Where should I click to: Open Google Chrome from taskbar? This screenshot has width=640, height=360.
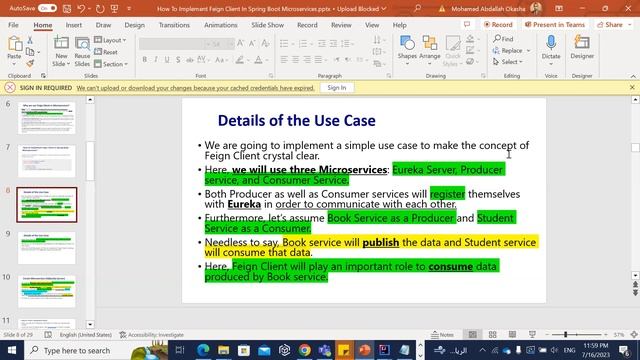(304, 350)
